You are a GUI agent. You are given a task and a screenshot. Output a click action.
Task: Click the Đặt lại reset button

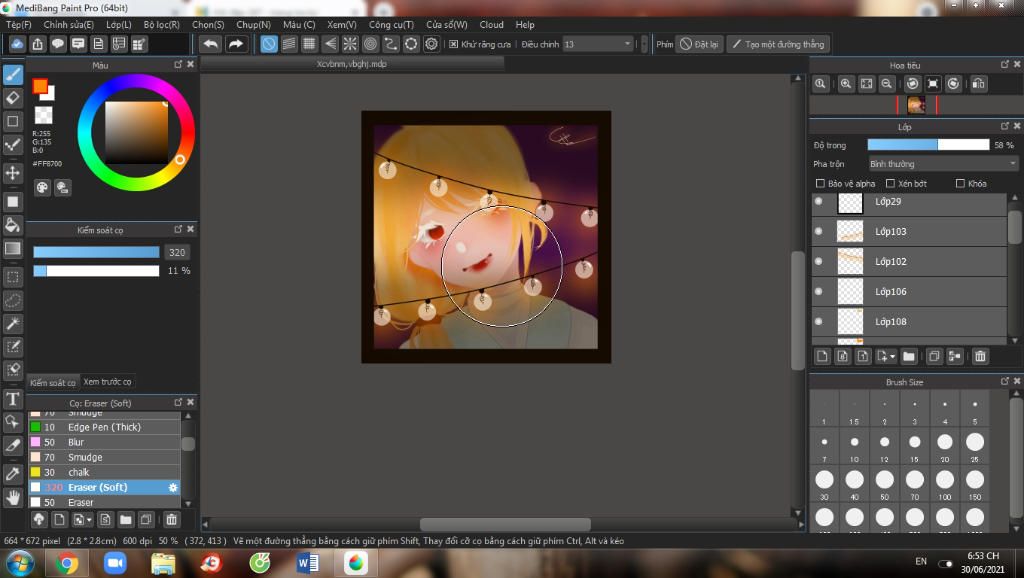click(x=699, y=44)
